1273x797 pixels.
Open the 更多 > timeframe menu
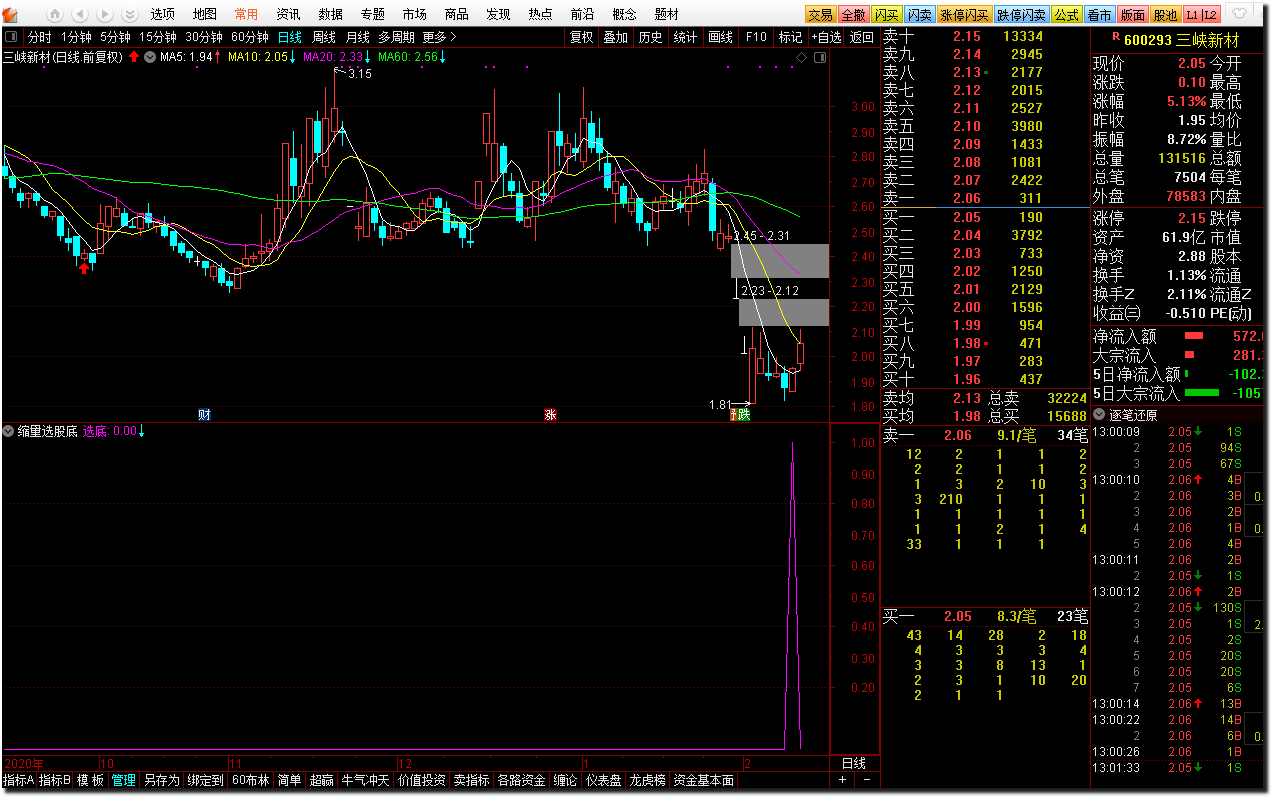(439, 37)
